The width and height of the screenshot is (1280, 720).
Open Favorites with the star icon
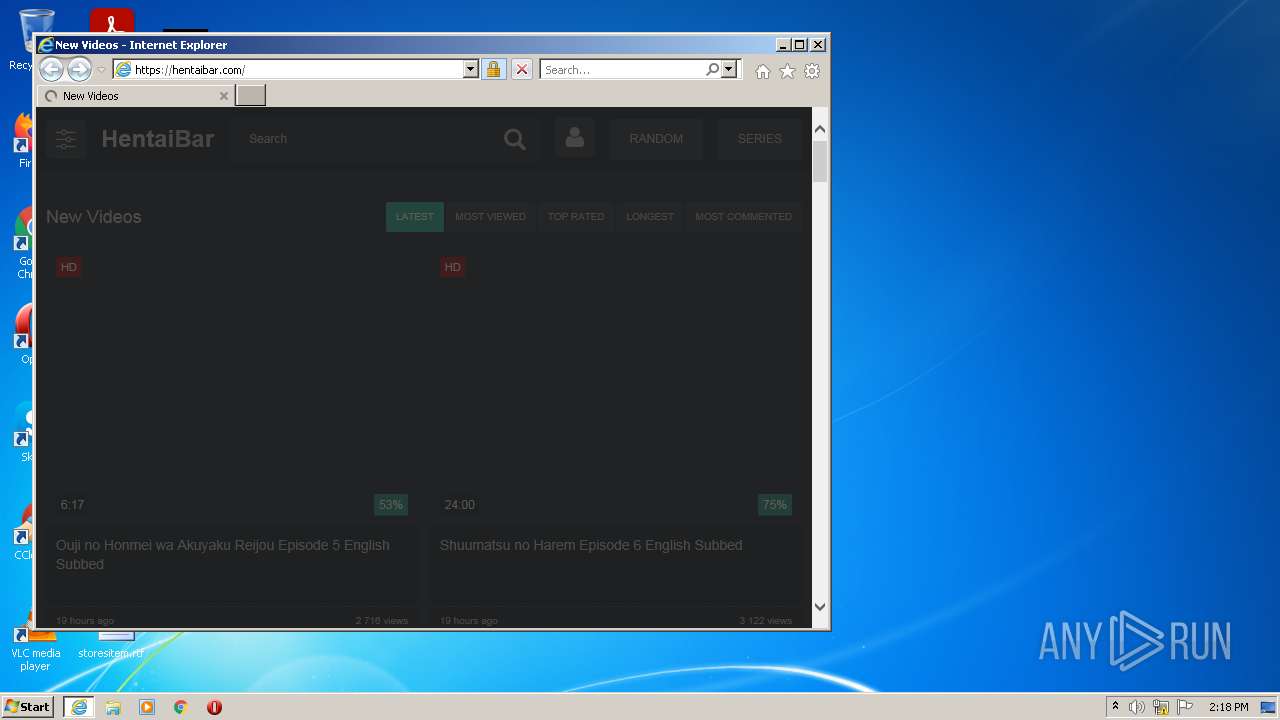[x=787, y=71]
